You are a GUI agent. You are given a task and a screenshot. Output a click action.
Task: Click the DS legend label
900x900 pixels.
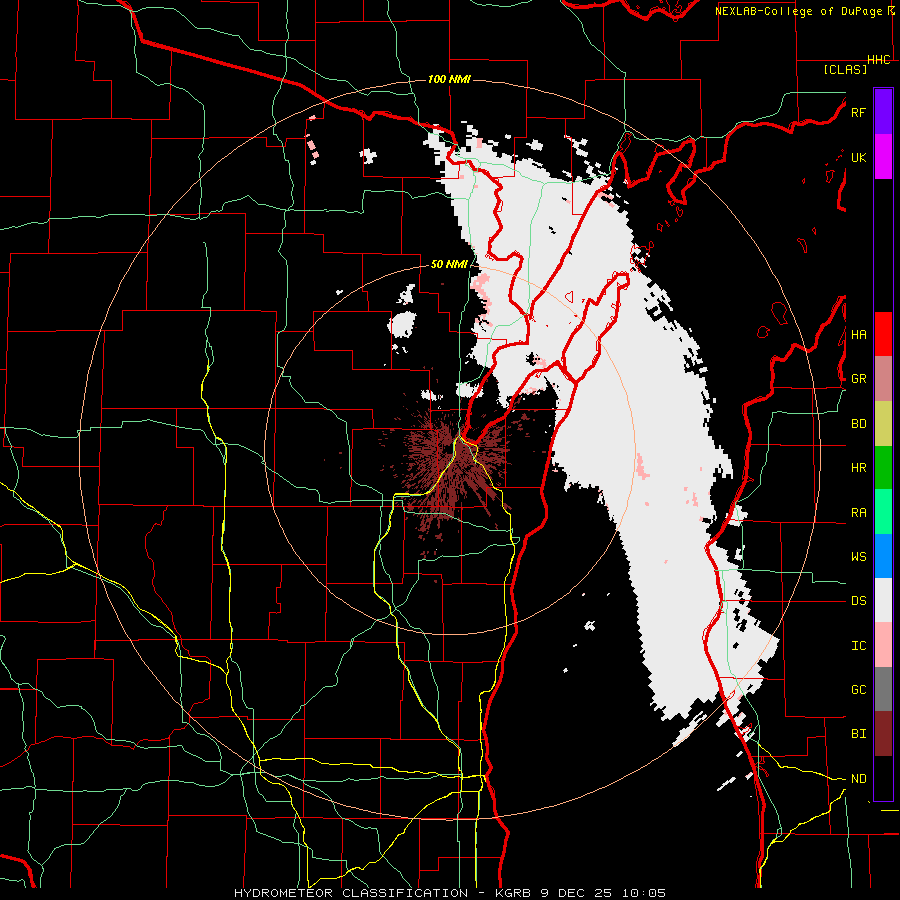[858, 601]
